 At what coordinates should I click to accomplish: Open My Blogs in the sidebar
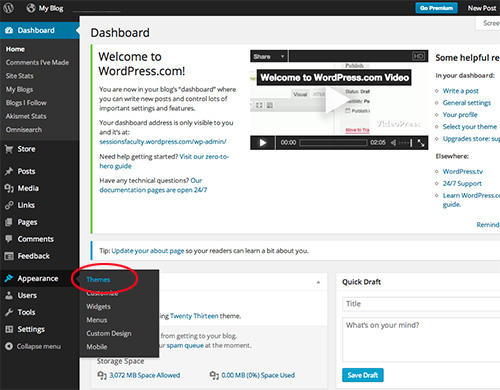point(19,89)
